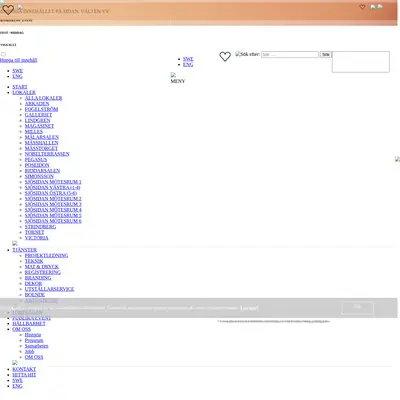Open OM OSS menu item above Historia
The image size is (400, 400).
tap(21, 329)
